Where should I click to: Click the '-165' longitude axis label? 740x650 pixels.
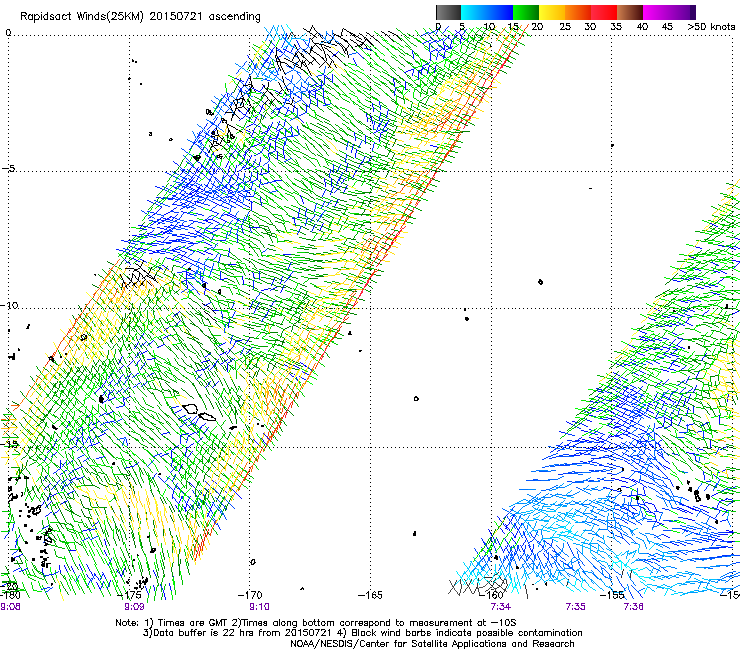(370, 595)
